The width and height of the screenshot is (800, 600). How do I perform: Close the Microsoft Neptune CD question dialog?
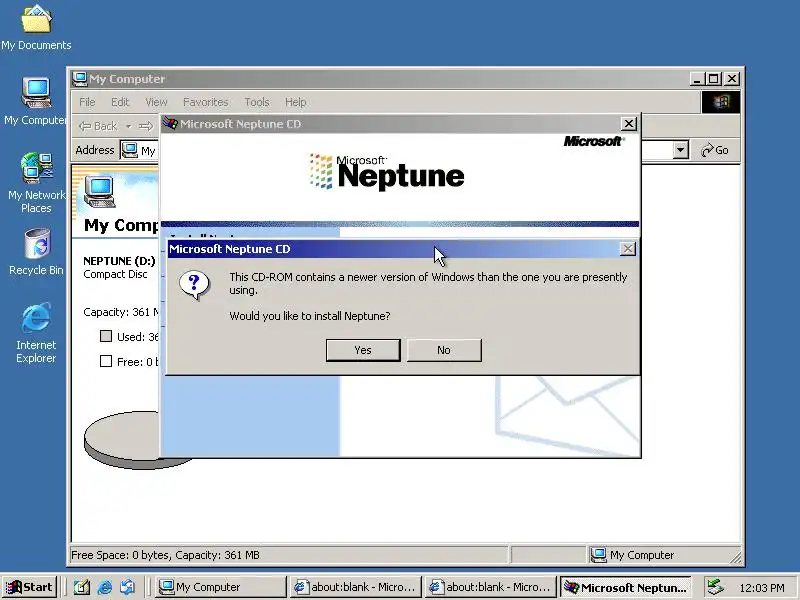pos(628,248)
